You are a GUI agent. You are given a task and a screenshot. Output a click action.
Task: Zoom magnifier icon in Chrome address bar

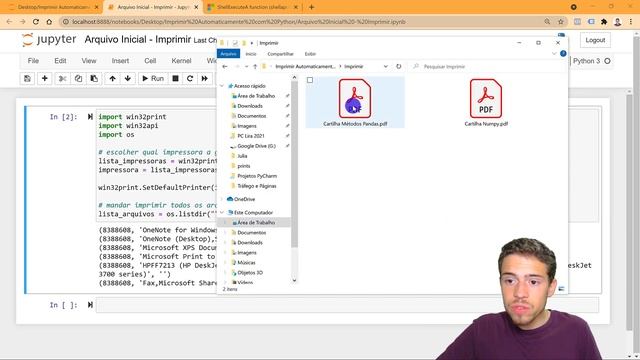point(547,22)
